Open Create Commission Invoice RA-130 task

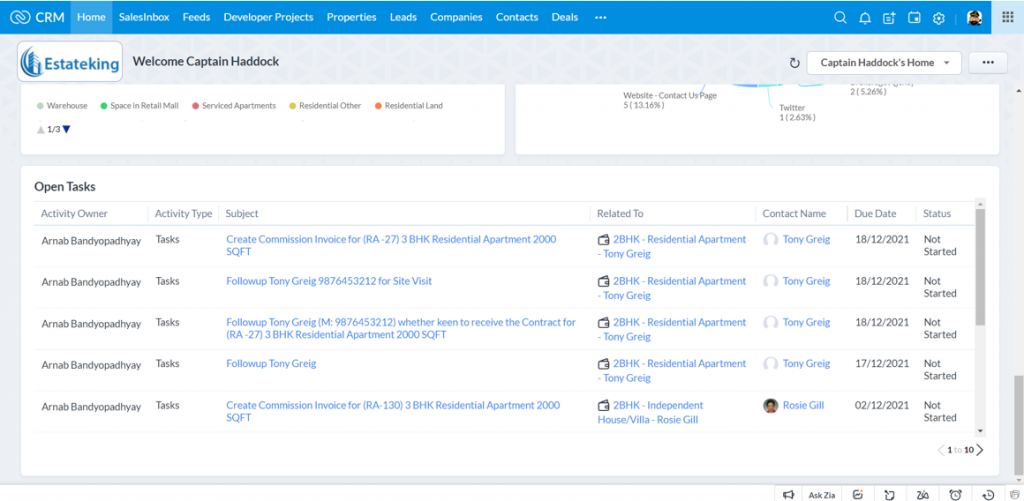392,412
